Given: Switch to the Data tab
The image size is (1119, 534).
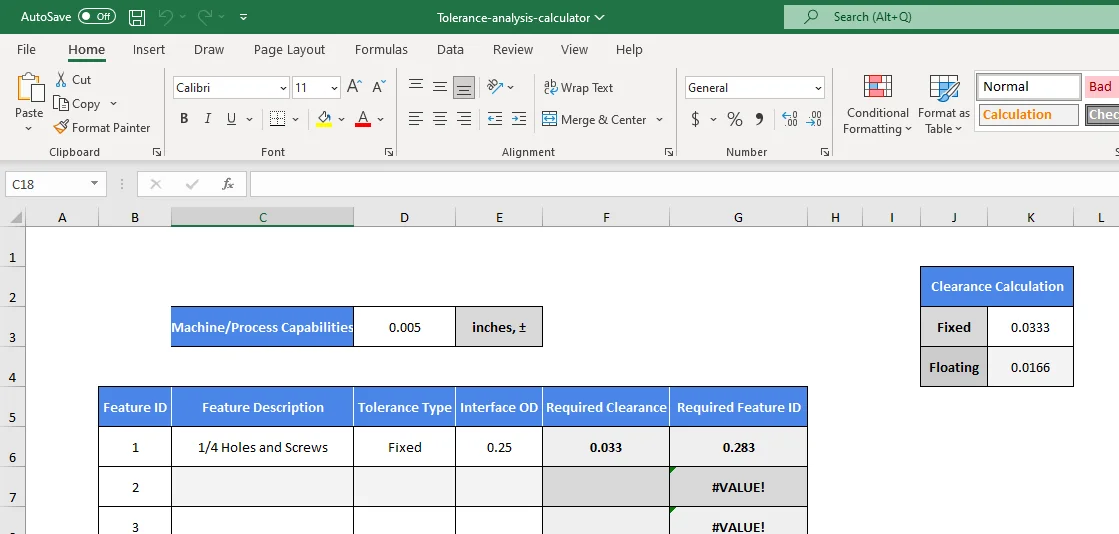Looking at the screenshot, I should (450, 49).
